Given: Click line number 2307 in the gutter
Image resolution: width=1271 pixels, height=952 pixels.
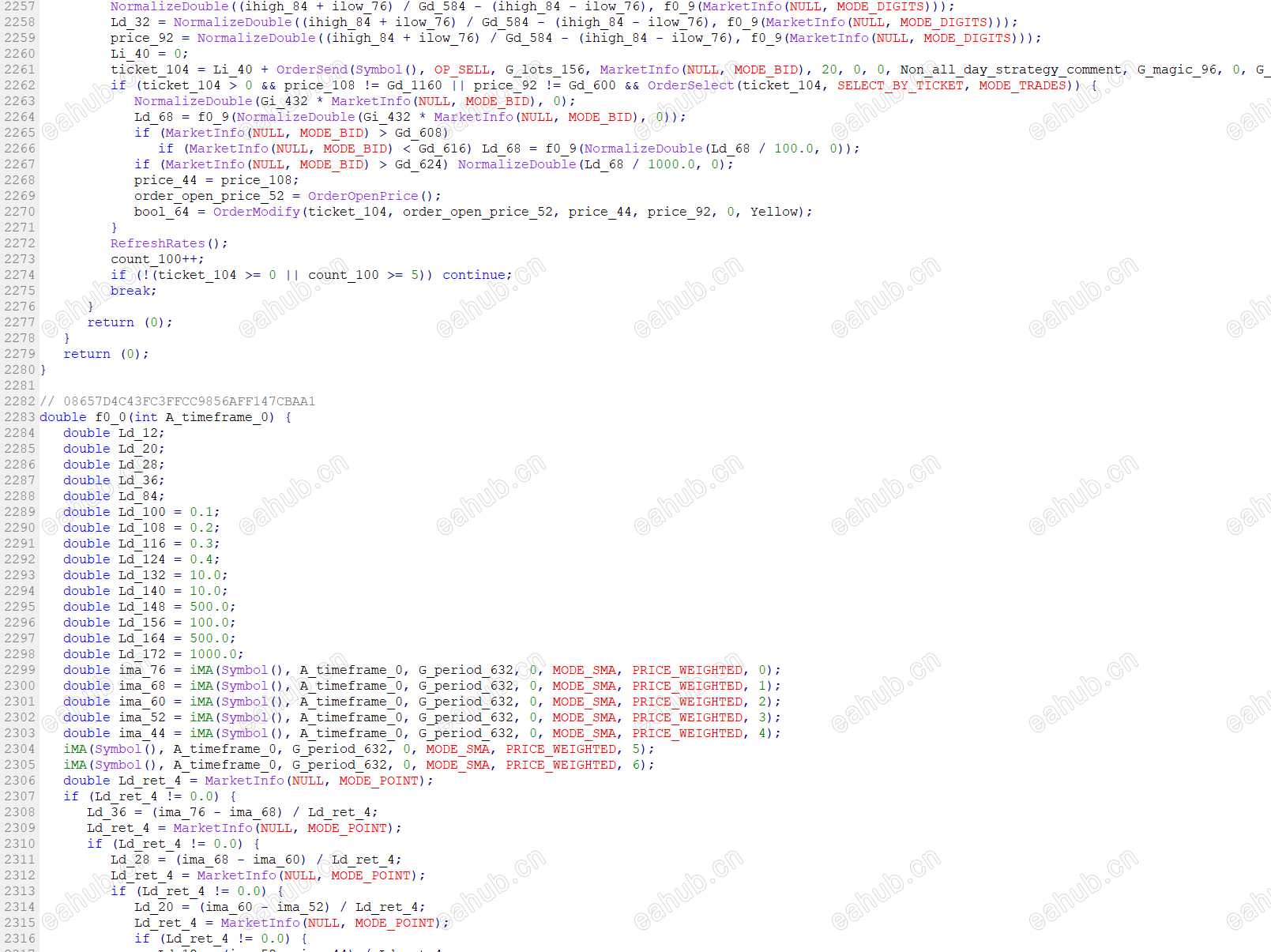Looking at the screenshot, I should click(x=19, y=796).
